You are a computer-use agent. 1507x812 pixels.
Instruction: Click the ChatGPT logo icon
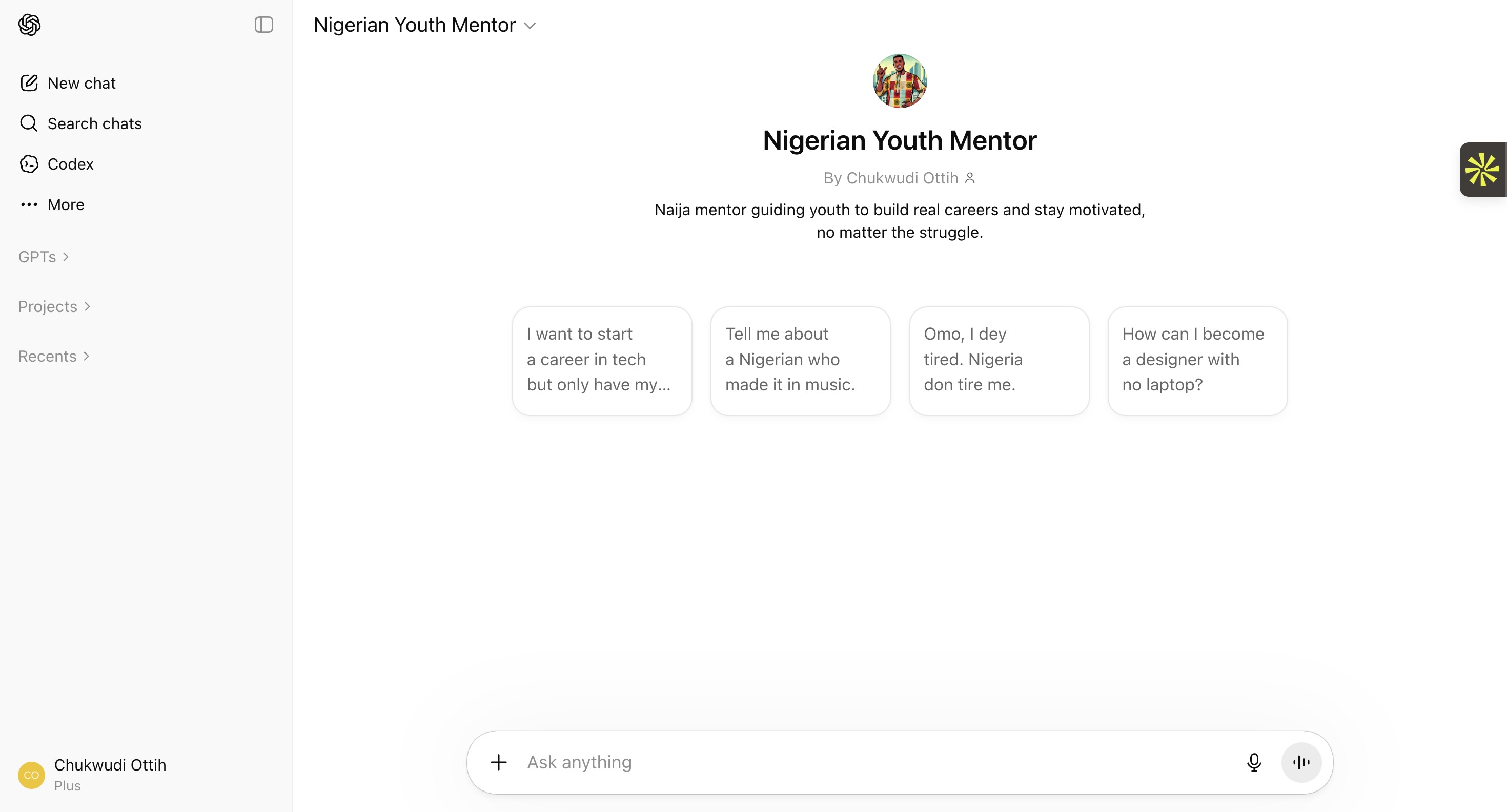[29, 25]
